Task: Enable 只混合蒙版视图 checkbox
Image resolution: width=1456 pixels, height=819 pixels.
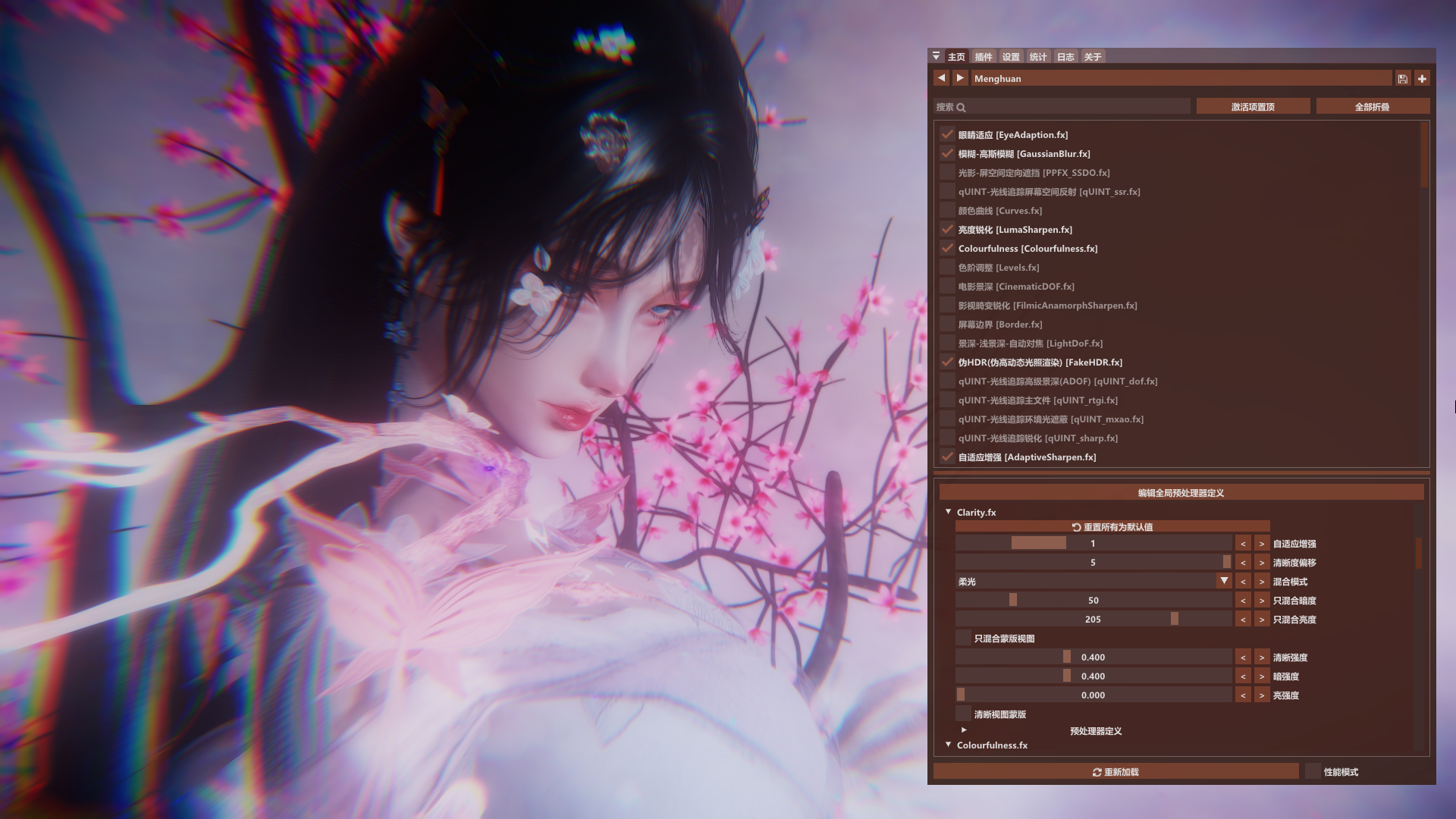Action: [963, 638]
